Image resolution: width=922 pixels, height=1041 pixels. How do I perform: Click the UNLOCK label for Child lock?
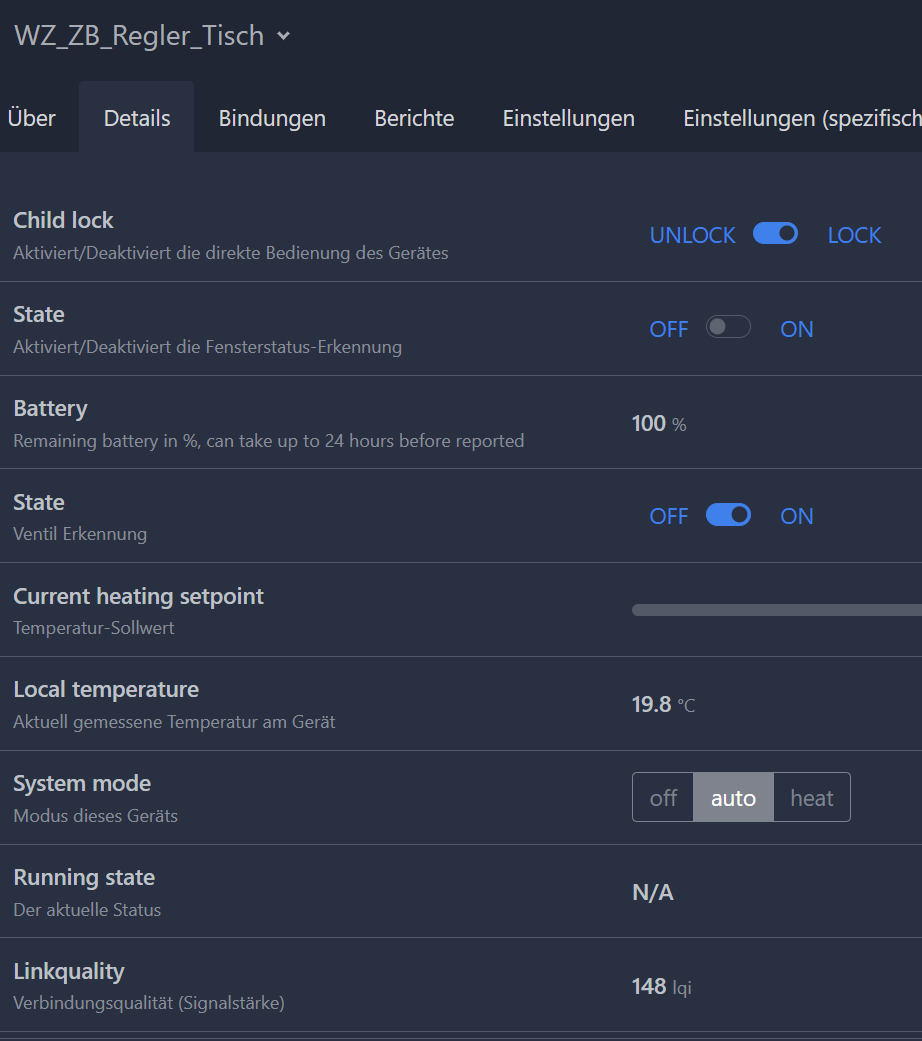[x=692, y=235]
